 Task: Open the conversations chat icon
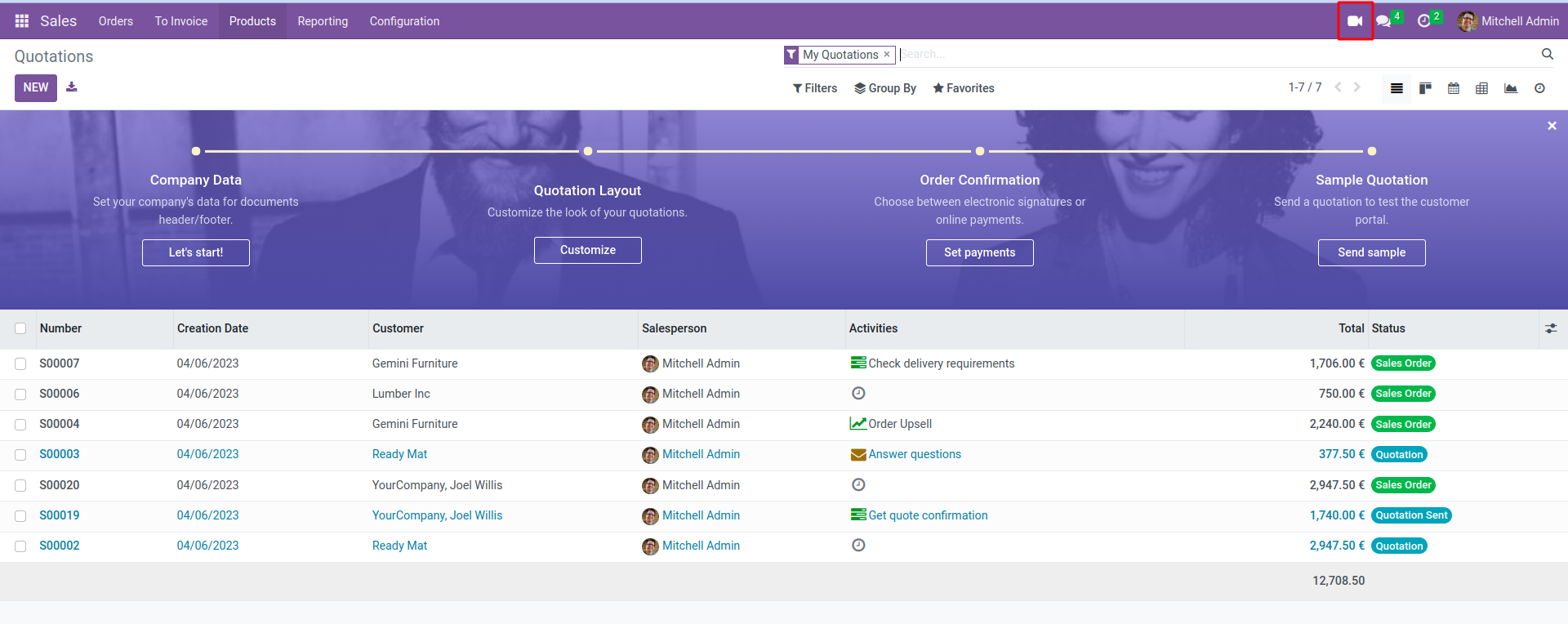pos(1383,21)
